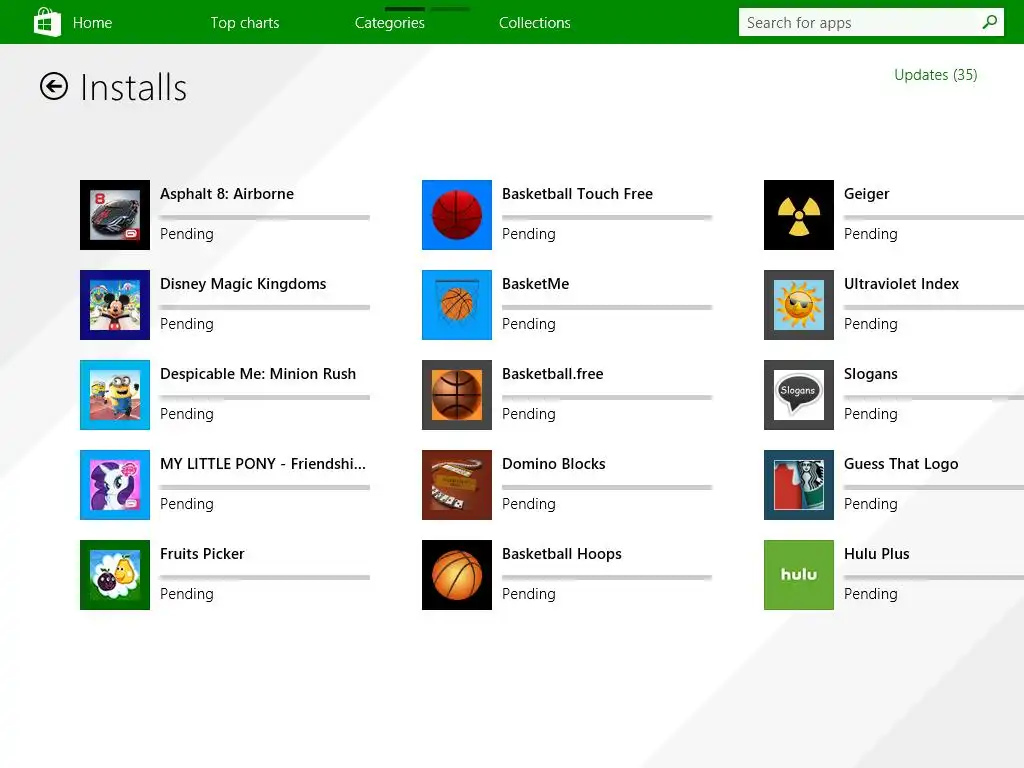Select the Fruits Picker title

[202, 554]
